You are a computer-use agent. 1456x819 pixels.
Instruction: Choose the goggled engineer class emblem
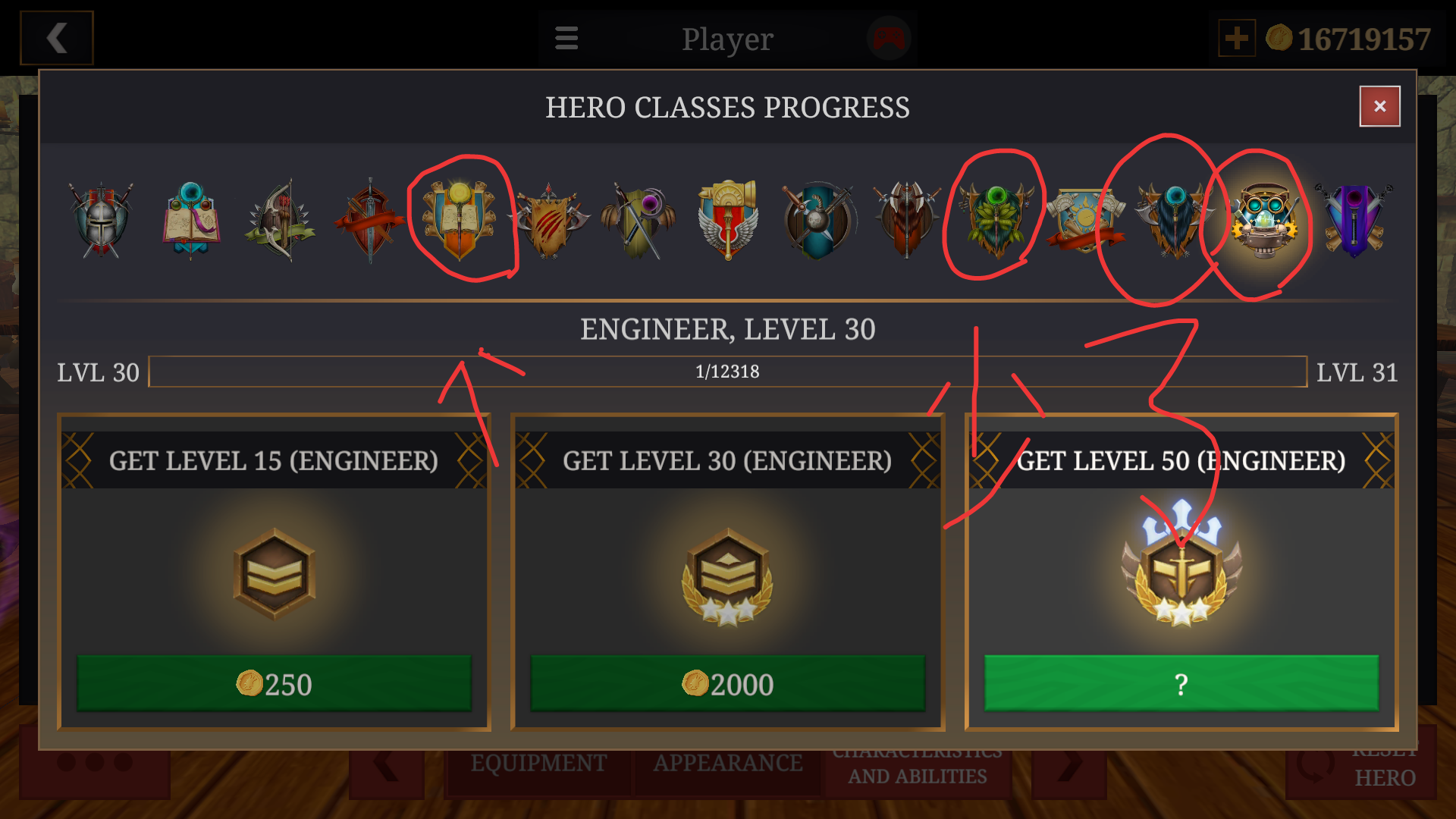coord(1264,221)
